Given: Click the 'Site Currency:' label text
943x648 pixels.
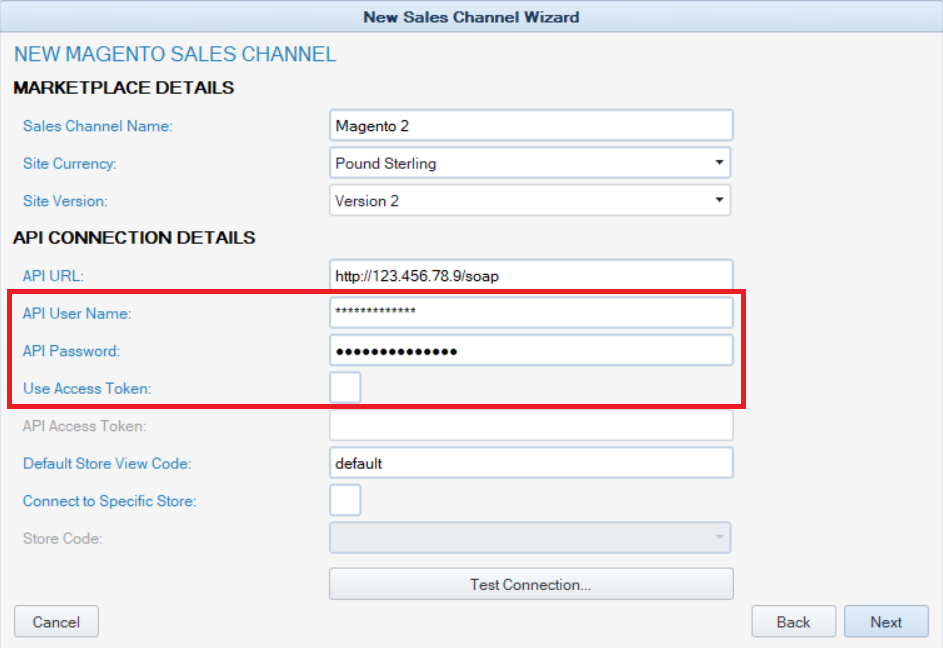Looking at the screenshot, I should click(x=70, y=163).
